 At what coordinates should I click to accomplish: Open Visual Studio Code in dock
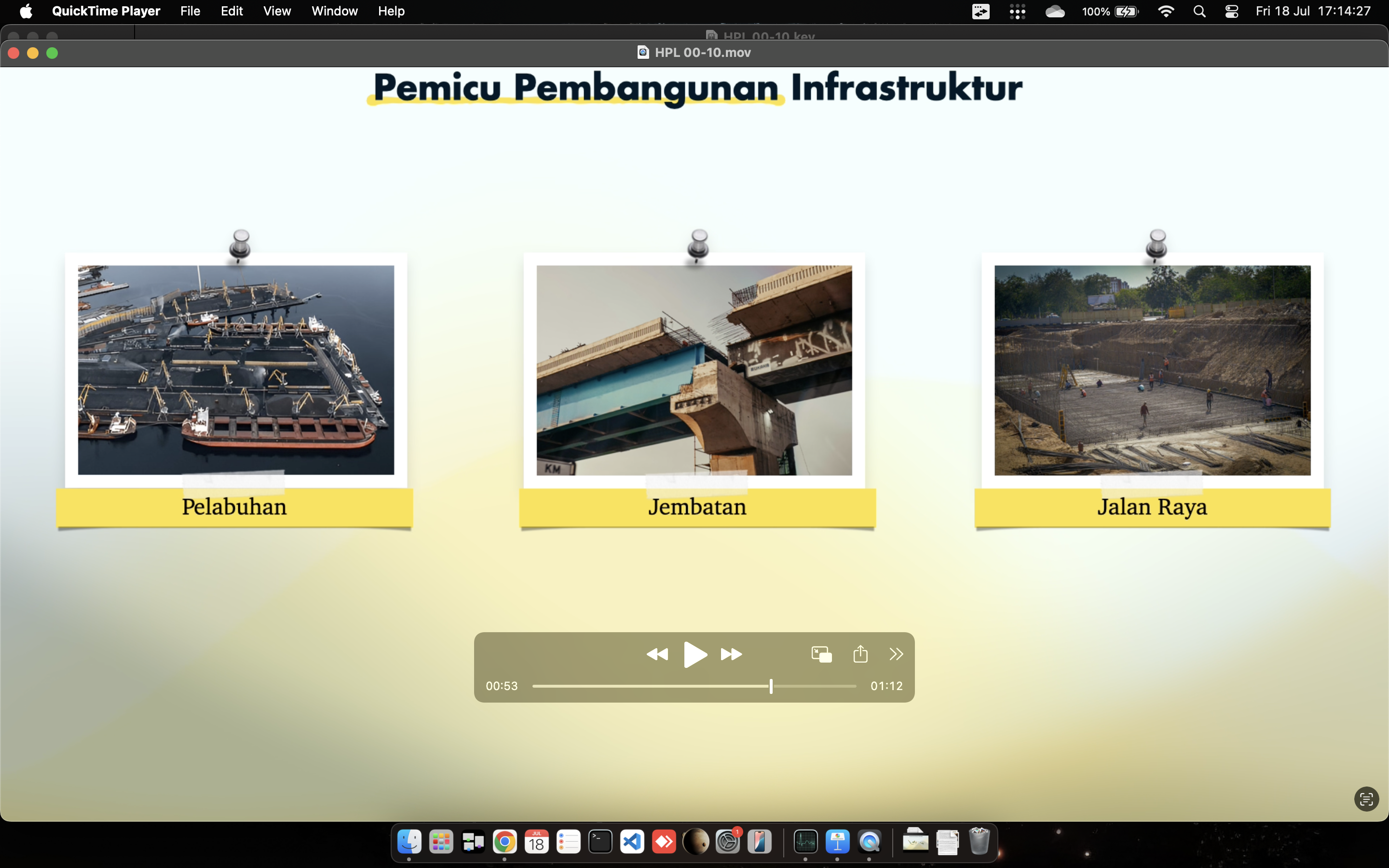click(x=632, y=842)
